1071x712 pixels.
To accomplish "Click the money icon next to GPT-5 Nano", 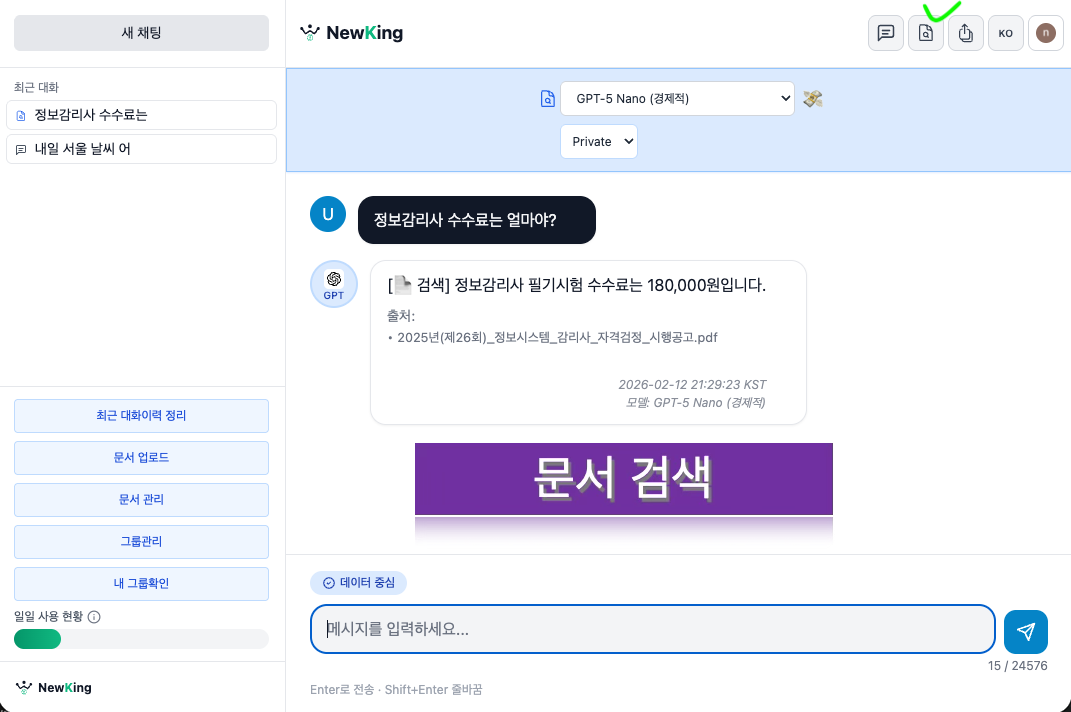I will 812,98.
